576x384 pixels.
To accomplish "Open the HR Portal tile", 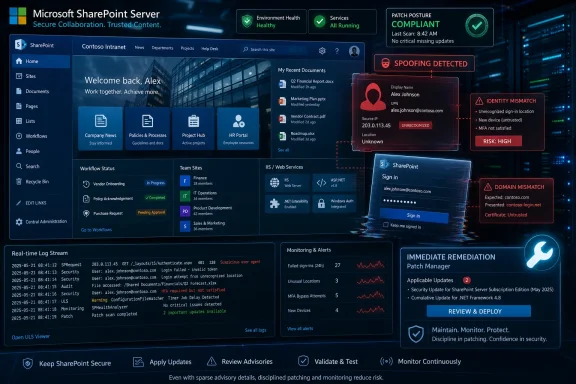I will [x=238, y=128].
